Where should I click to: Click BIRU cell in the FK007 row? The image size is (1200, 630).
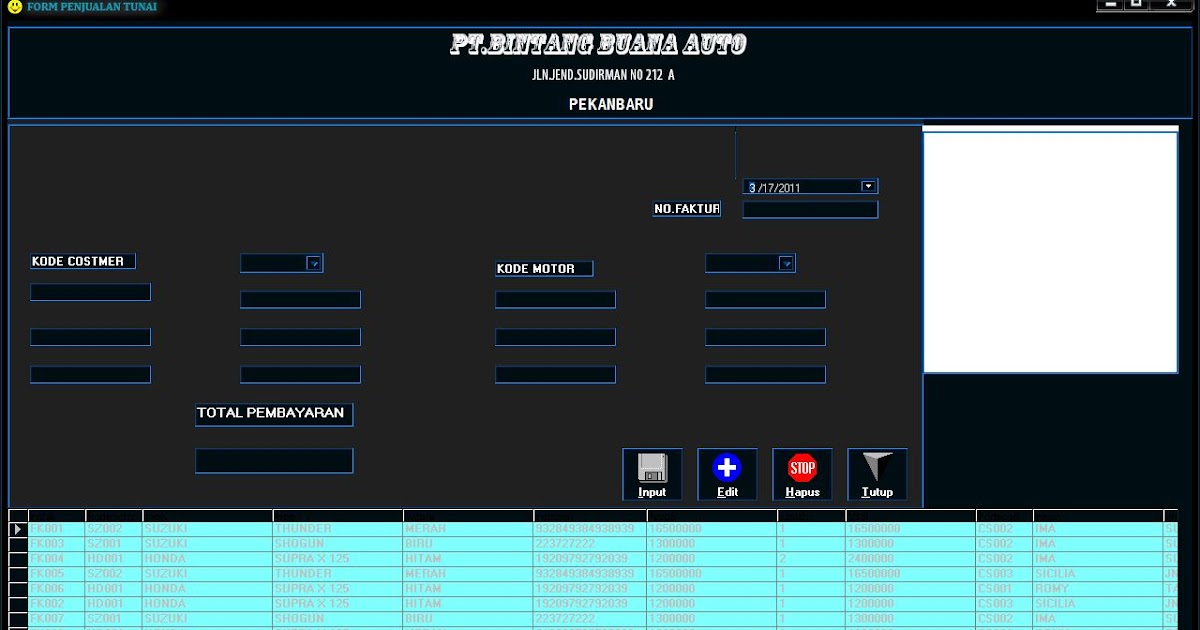(x=468, y=618)
